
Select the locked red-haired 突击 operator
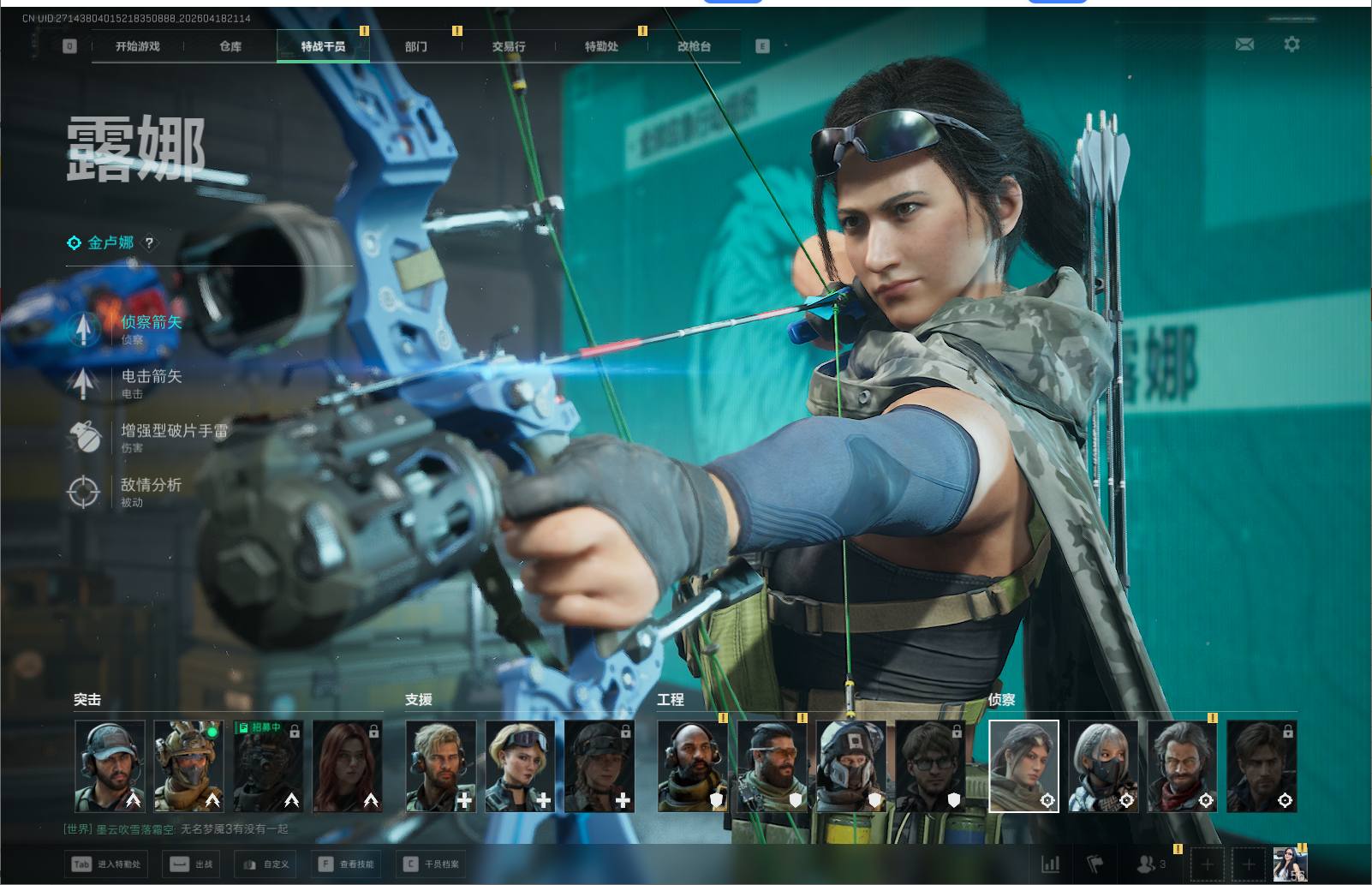348,766
